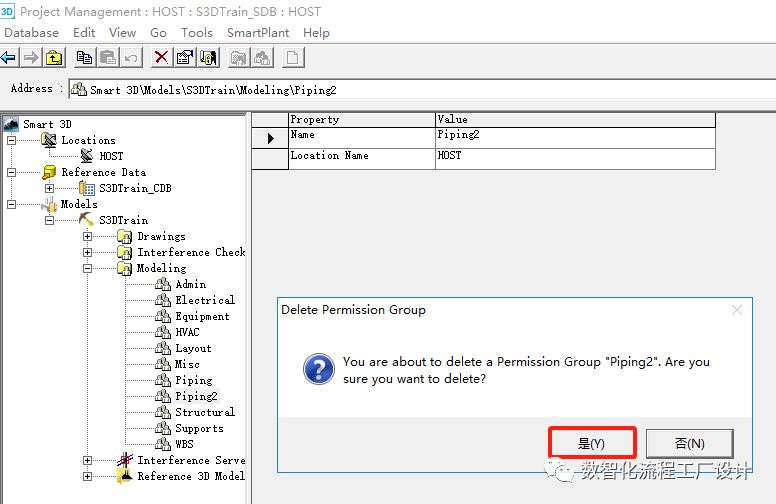Select Piping2 permission group in tree
The width and height of the screenshot is (776, 504).
196,396
